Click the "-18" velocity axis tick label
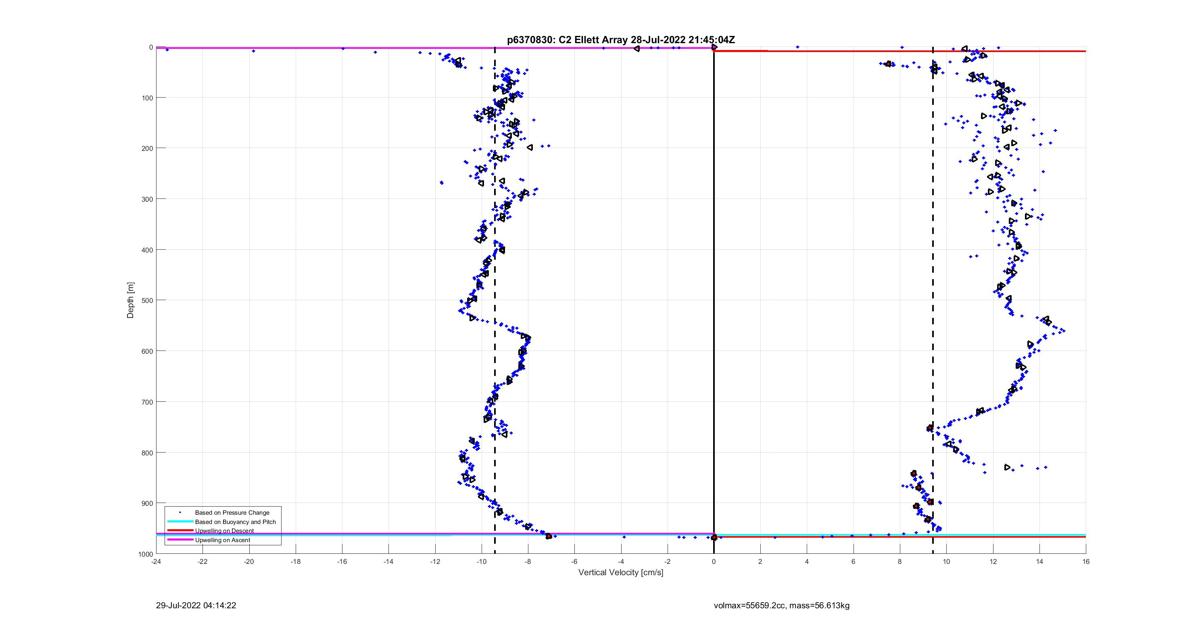The image size is (1200, 622). 296,562
